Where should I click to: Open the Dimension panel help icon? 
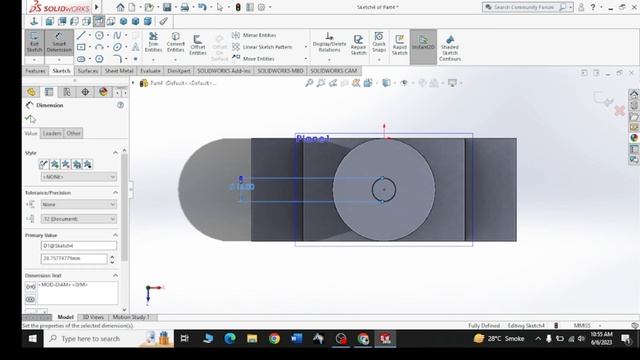(x=120, y=105)
